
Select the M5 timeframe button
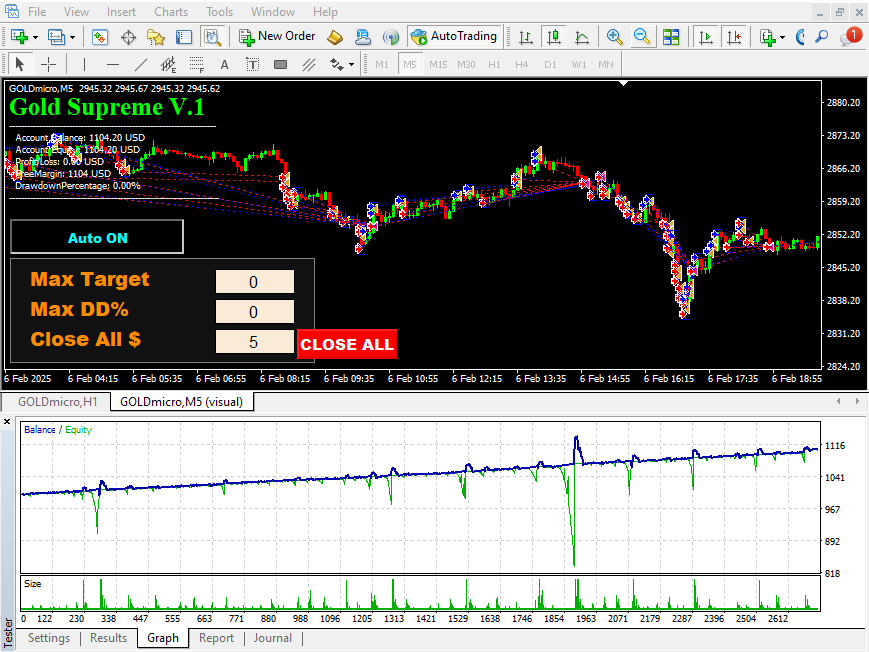coord(410,64)
